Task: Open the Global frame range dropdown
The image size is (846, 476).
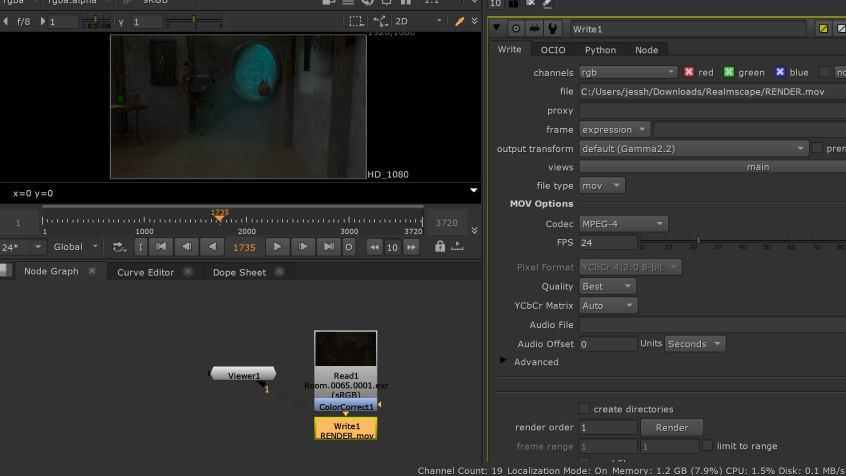Action: (x=76, y=247)
